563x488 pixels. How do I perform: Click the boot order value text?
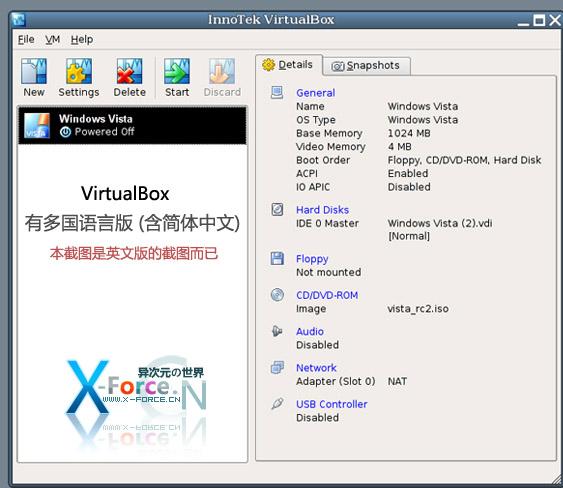pos(464,160)
